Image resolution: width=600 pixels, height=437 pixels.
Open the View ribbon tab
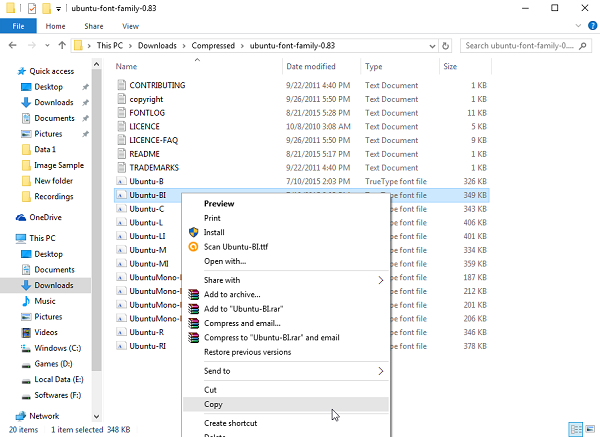pyautogui.click(x=130, y=26)
